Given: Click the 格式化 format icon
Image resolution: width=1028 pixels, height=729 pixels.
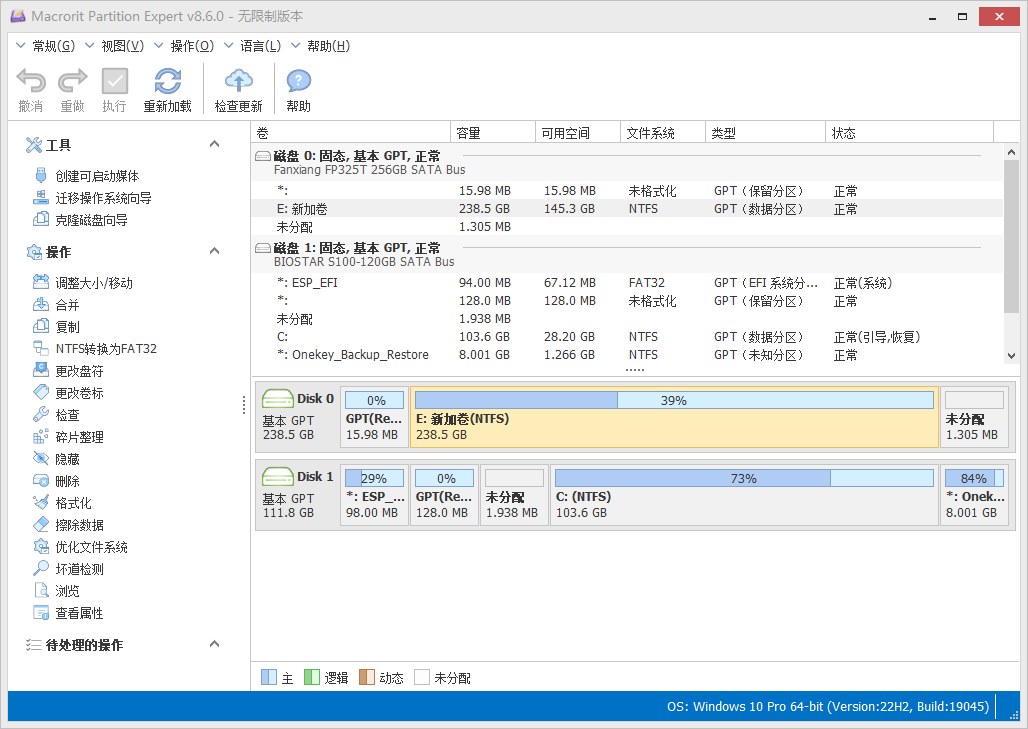Looking at the screenshot, I should point(41,502).
